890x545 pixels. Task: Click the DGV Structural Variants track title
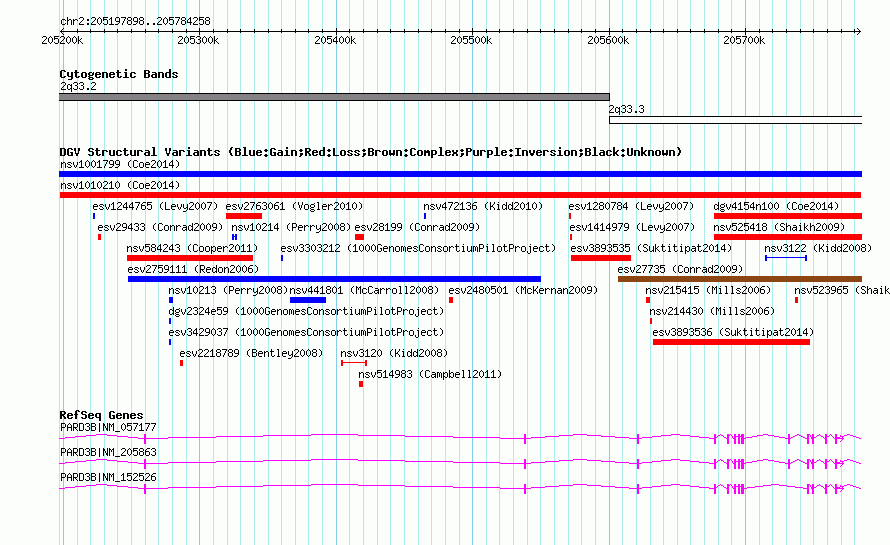coord(370,152)
